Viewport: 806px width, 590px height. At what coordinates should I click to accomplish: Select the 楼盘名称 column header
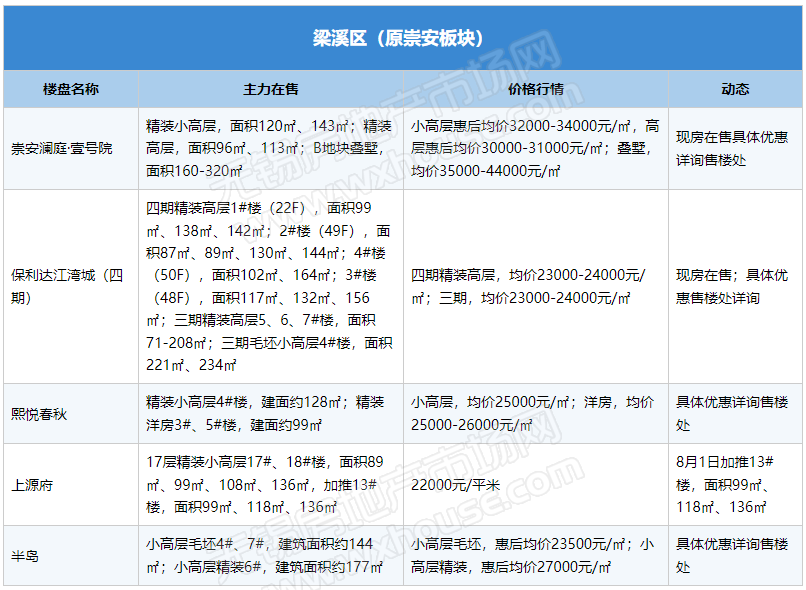pyautogui.click(x=71, y=89)
